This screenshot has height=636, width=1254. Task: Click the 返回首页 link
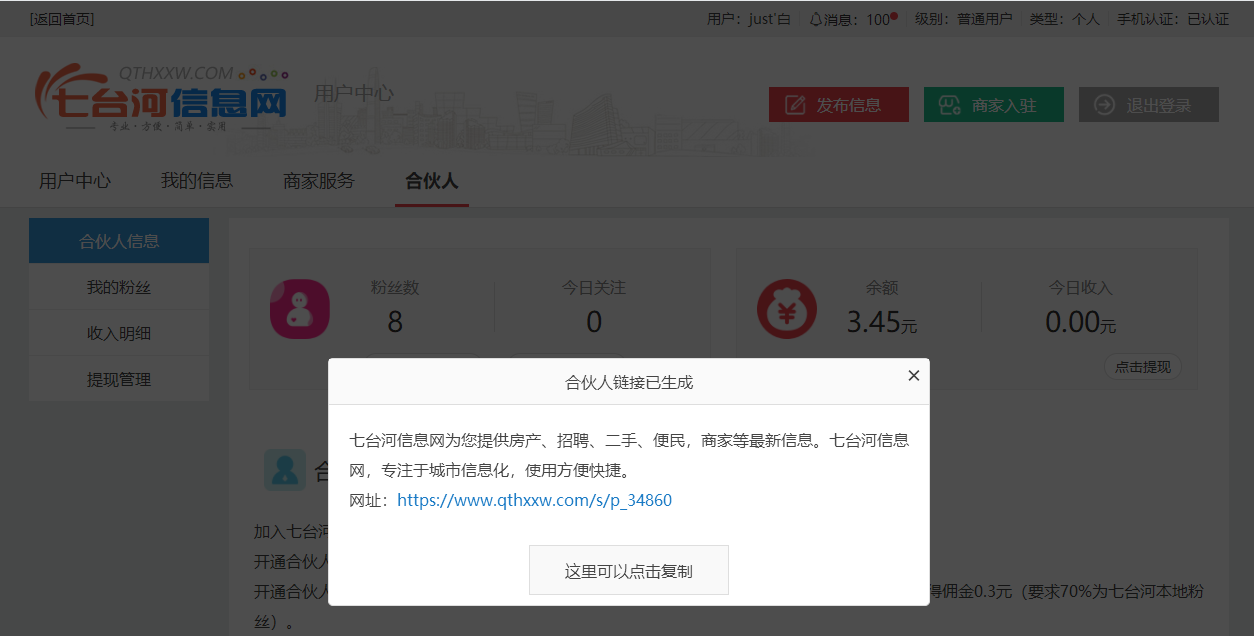click(x=62, y=19)
